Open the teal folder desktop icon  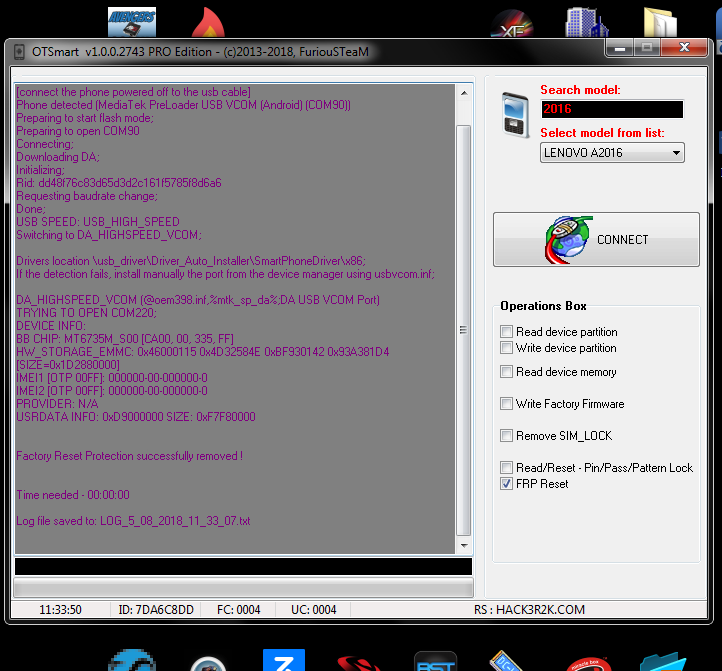click(x=663, y=662)
